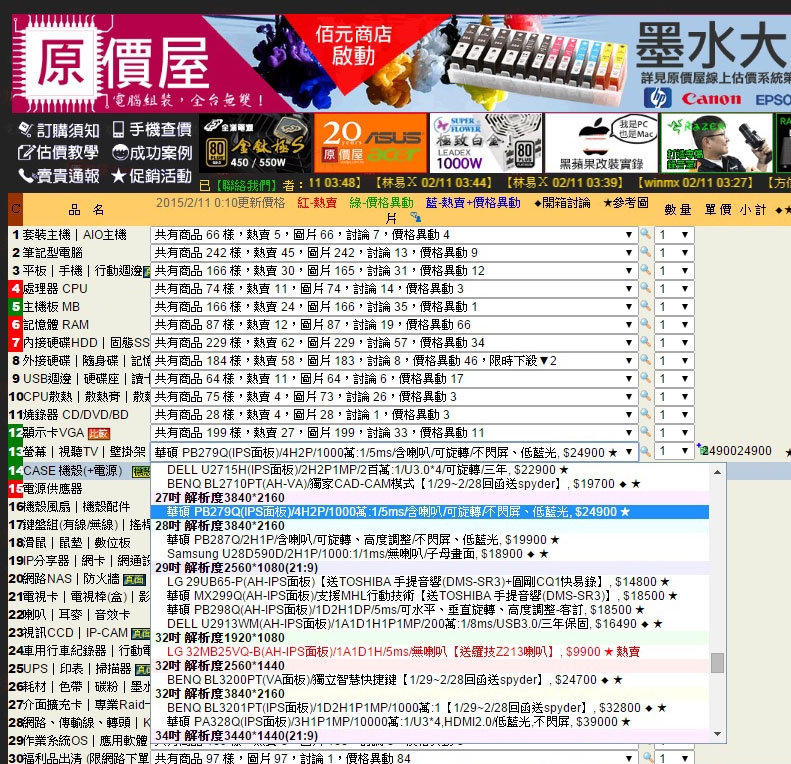Open 手機查價 menu item

tap(152, 130)
